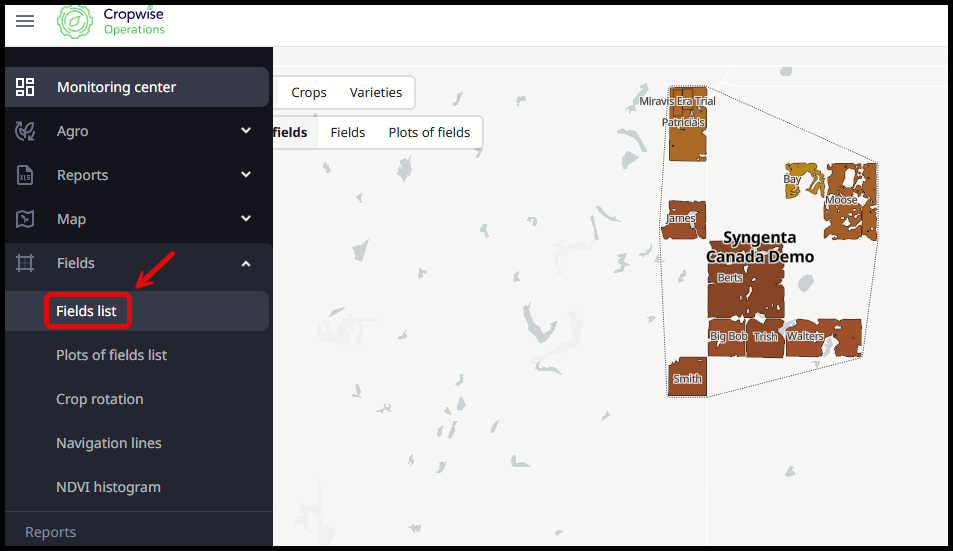Select the Crops map tab

(309, 92)
